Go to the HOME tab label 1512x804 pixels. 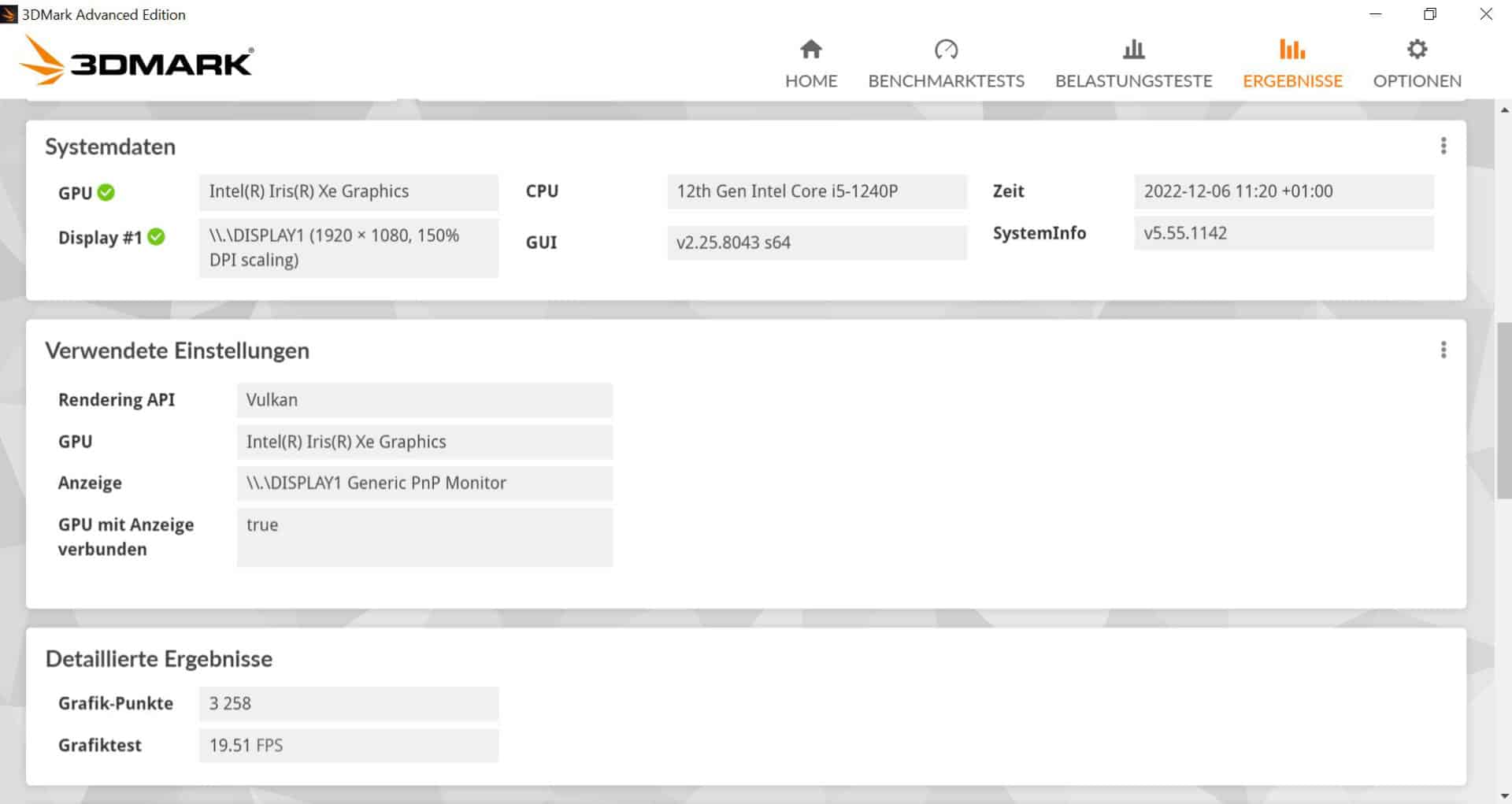810,81
